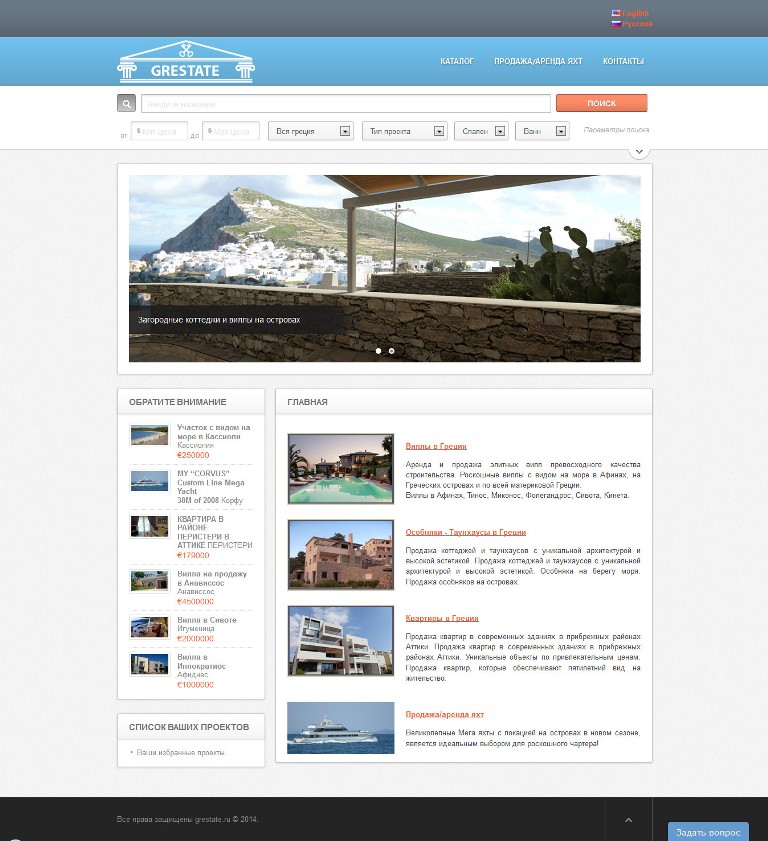Viewport: 768px width, 841px height.
Task: Focus the name search input field
Action: point(346,104)
